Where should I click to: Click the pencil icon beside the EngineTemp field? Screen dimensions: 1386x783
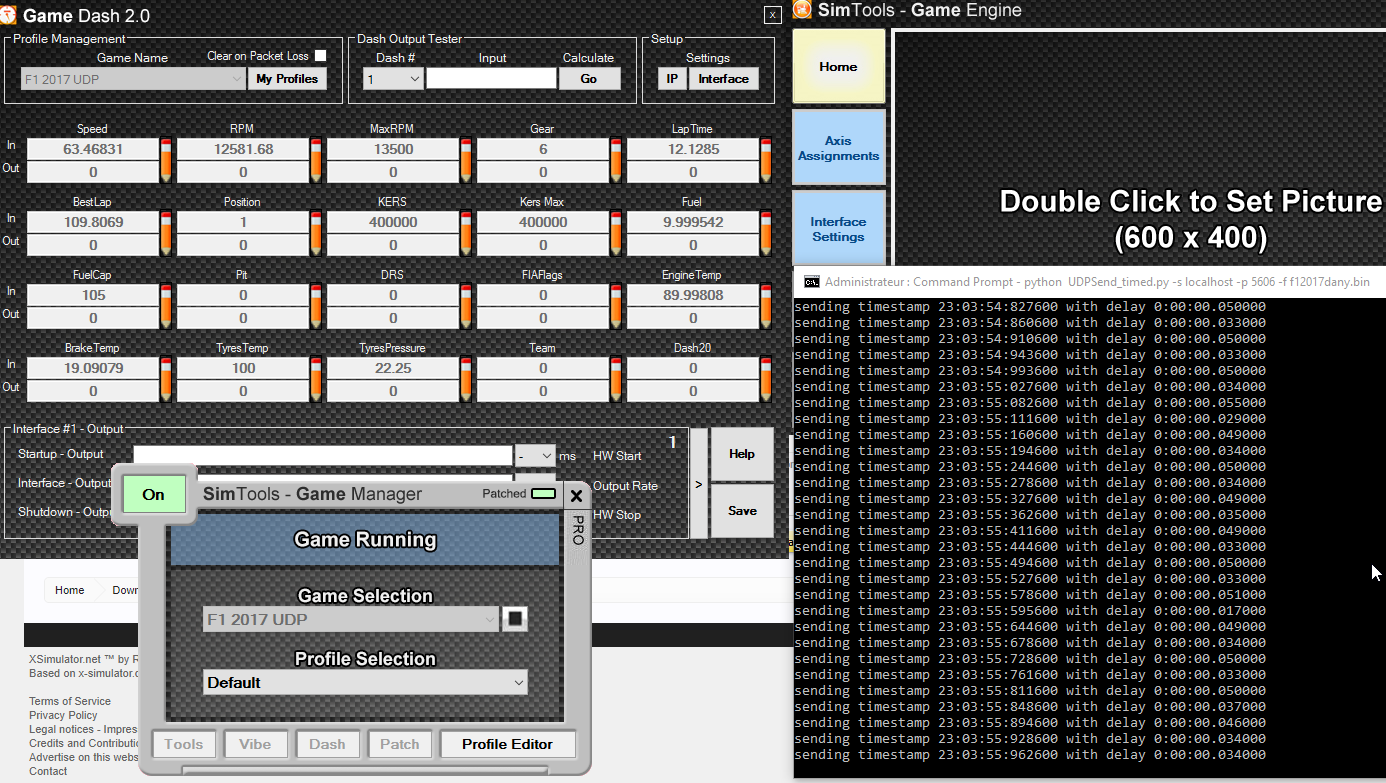tap(766, 305)
